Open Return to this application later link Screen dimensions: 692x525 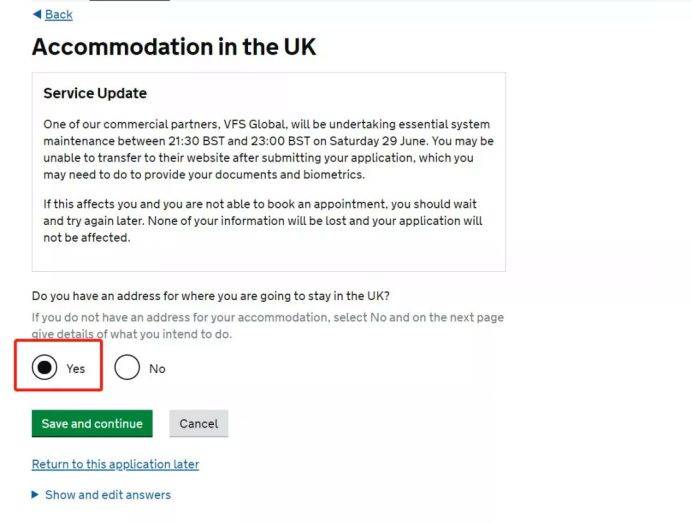pyautogui.click(x=115, y=464)
